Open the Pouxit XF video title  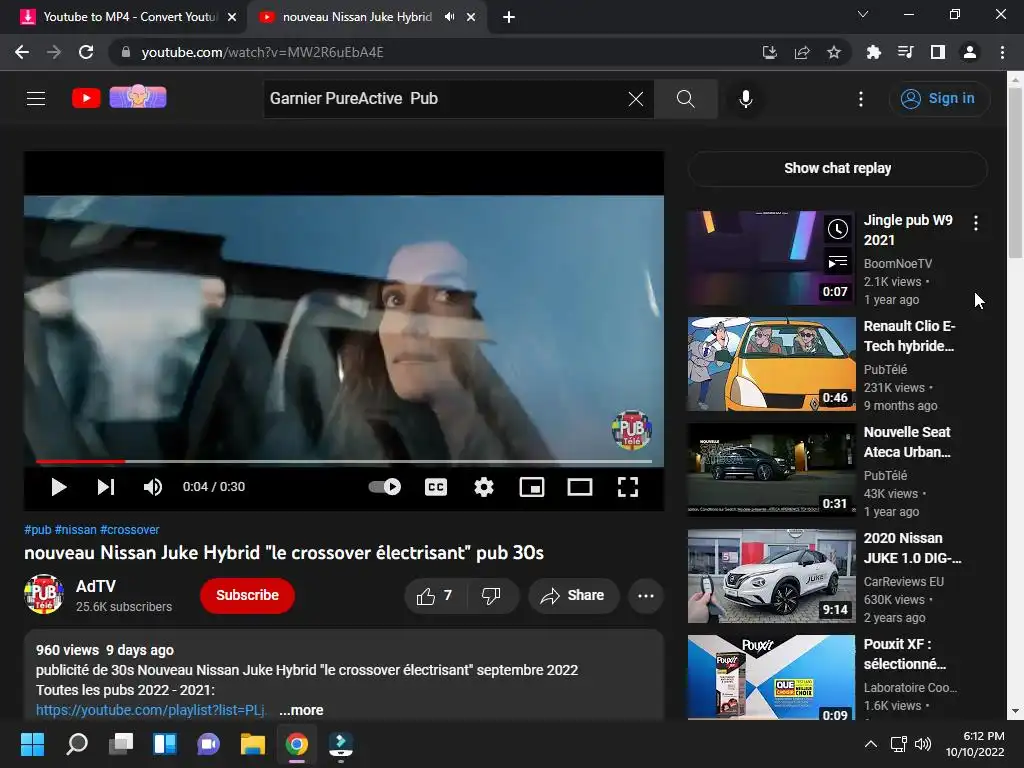(904, 654)
